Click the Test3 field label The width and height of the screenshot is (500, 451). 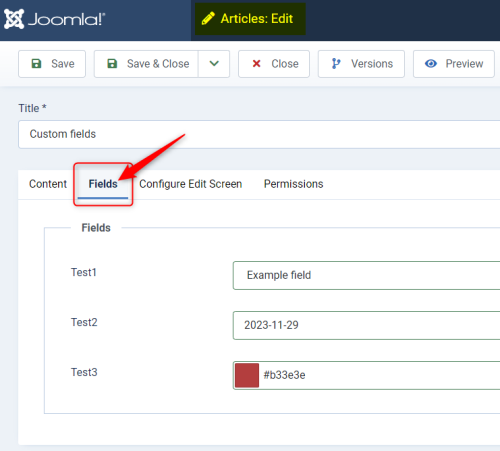pyautogui.click(x=84, y=372)
